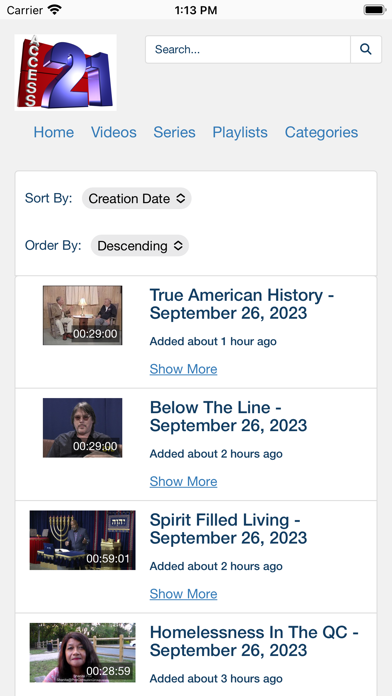Open the Playlists menu item
Viewport: 392px width, 696px height.
240,132
